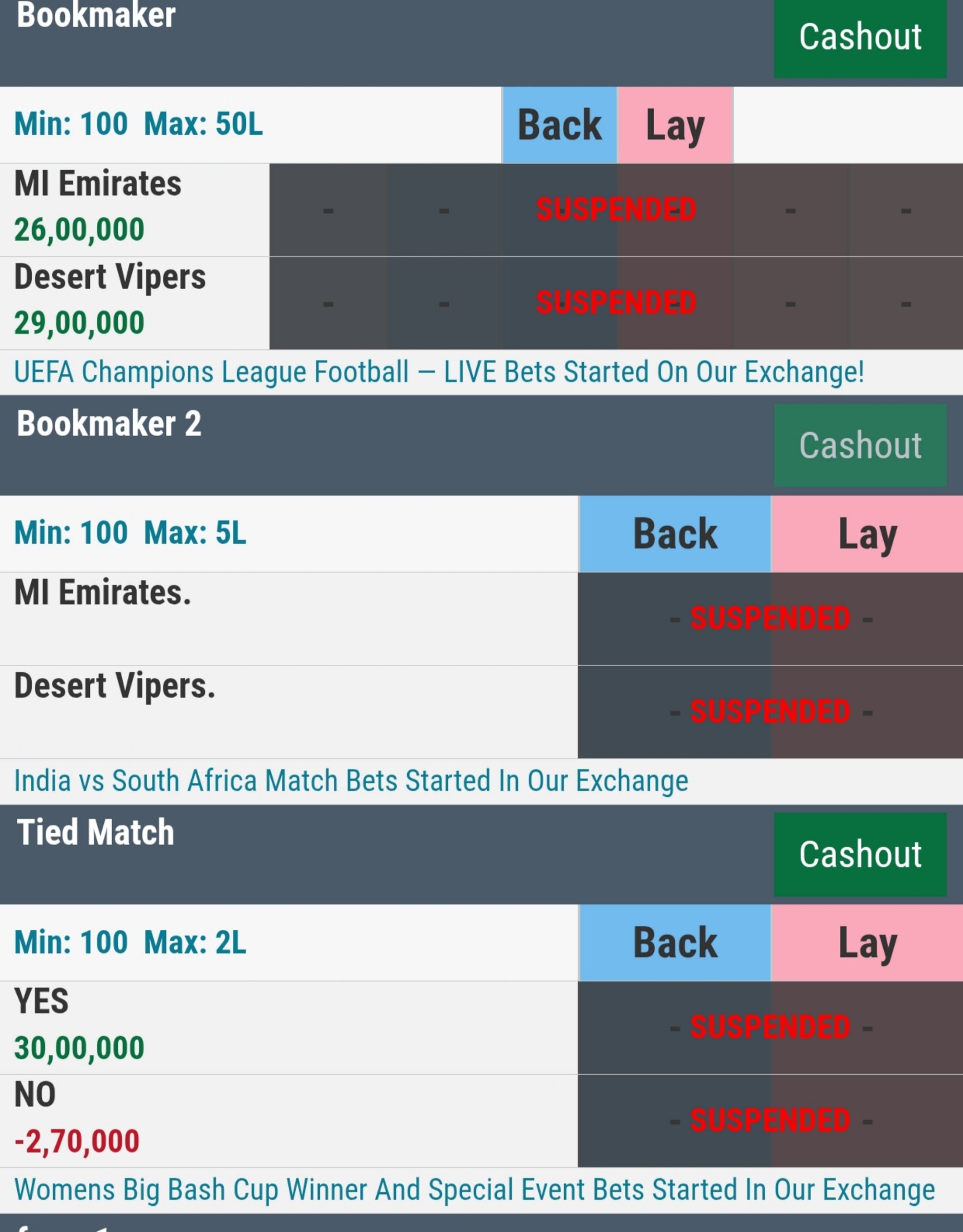The height and width of the screenshot is (1232, 963).
Task: Tap the Min 100 Max 2L limits label
Action: point(130,943)
